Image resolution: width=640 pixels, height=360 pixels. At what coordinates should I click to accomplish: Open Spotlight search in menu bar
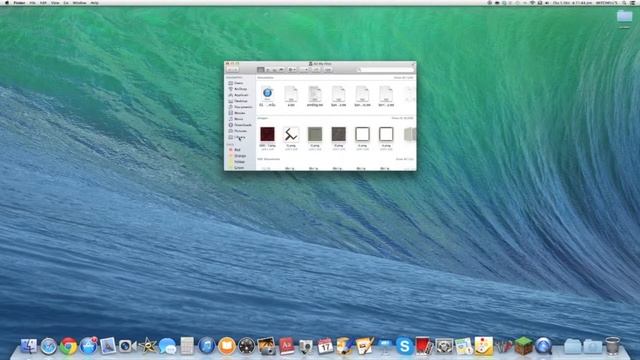(624, 3)
